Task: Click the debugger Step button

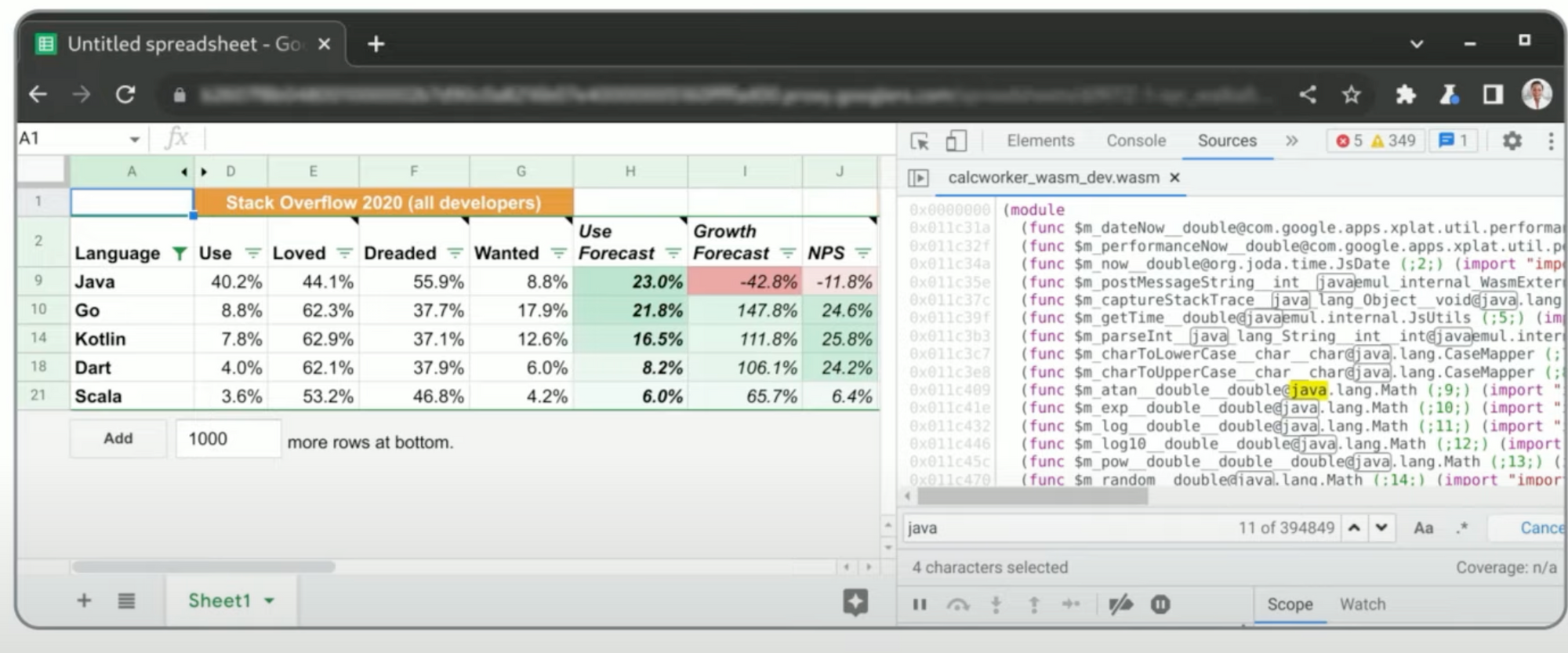Action: click(x=1071, y=604)
